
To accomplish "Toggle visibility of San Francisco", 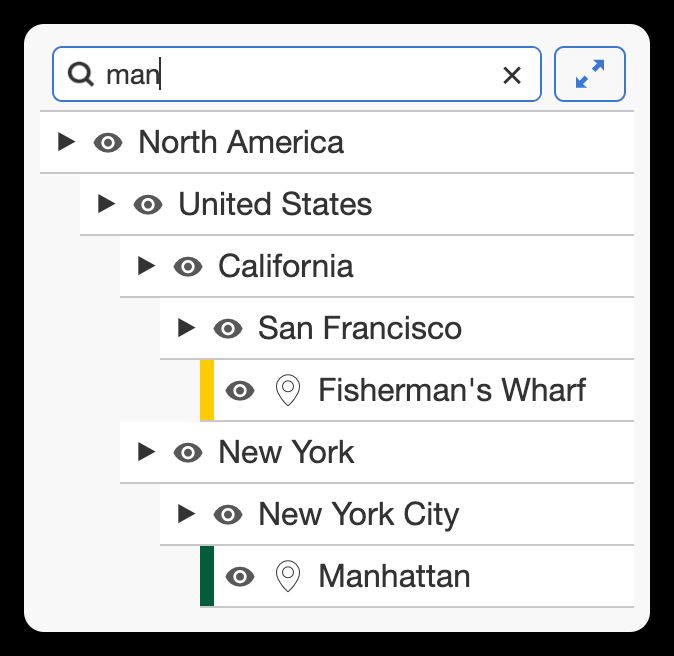I will tap(228, 328).
